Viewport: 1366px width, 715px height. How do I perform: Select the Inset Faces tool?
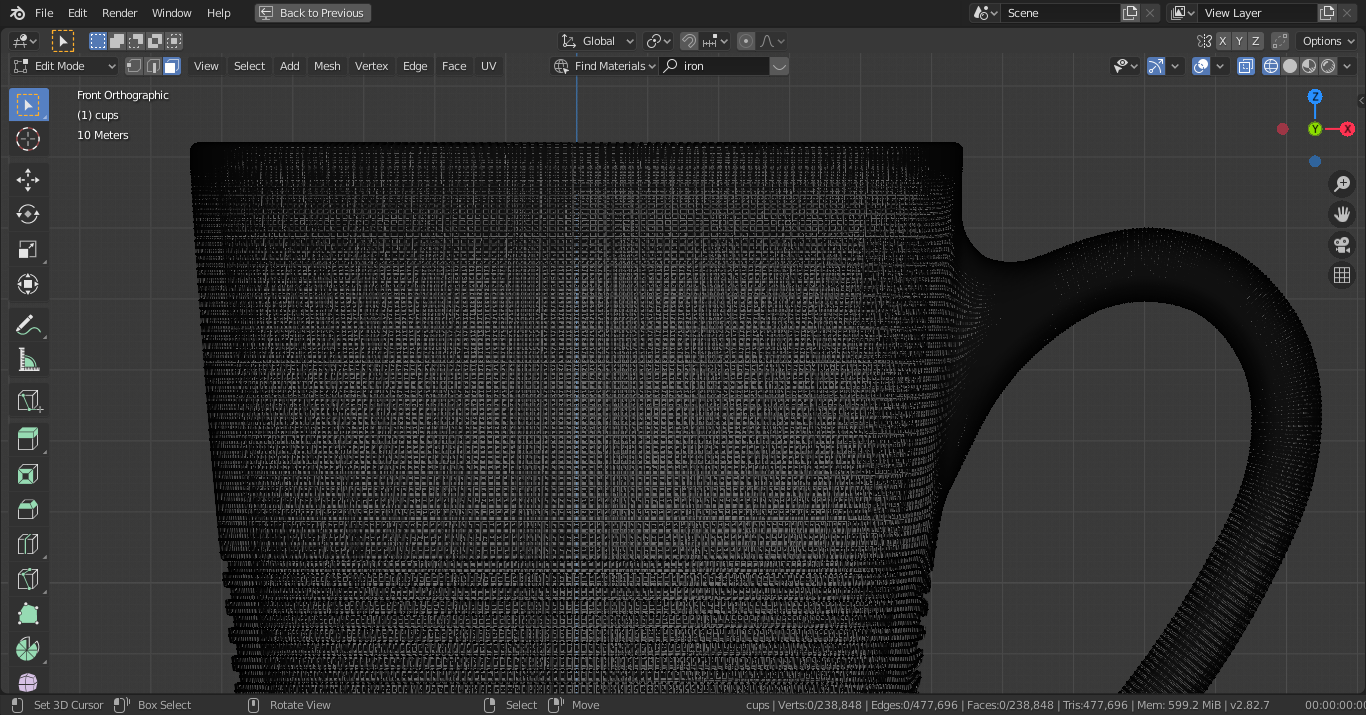coord(28,473)
